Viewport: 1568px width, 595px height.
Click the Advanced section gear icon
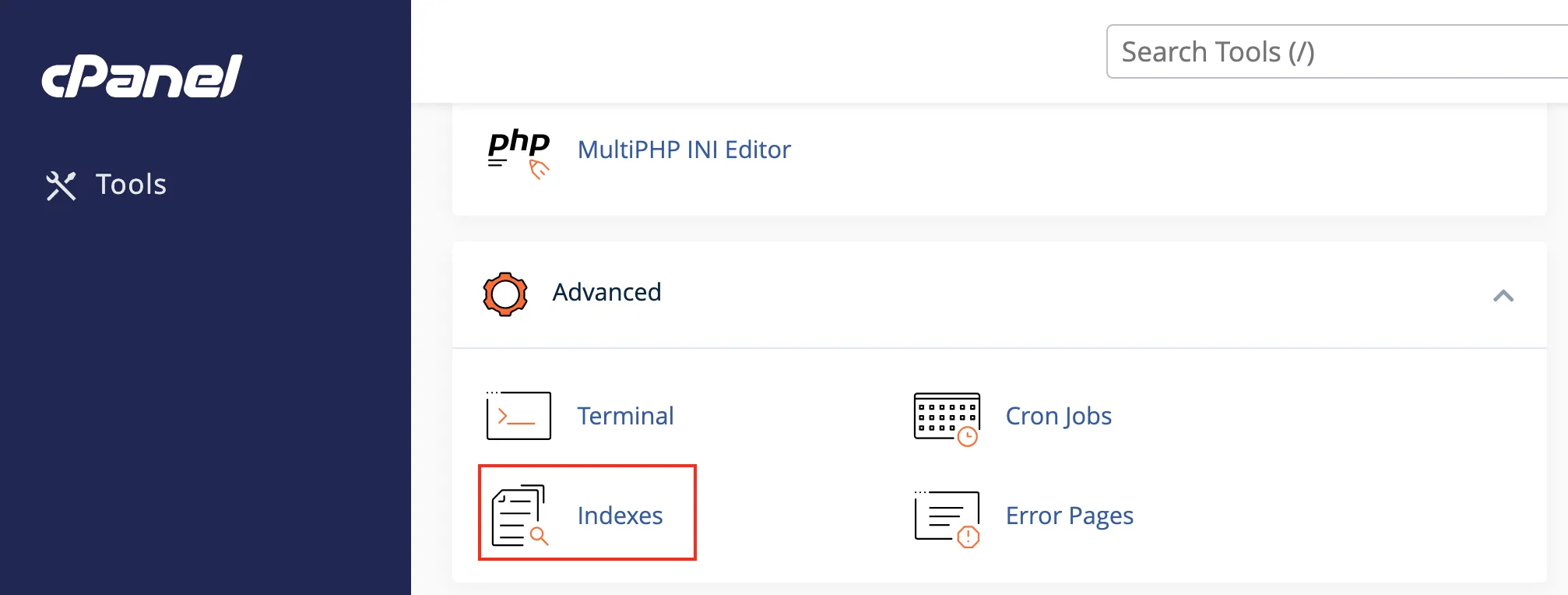pos(505,294)
